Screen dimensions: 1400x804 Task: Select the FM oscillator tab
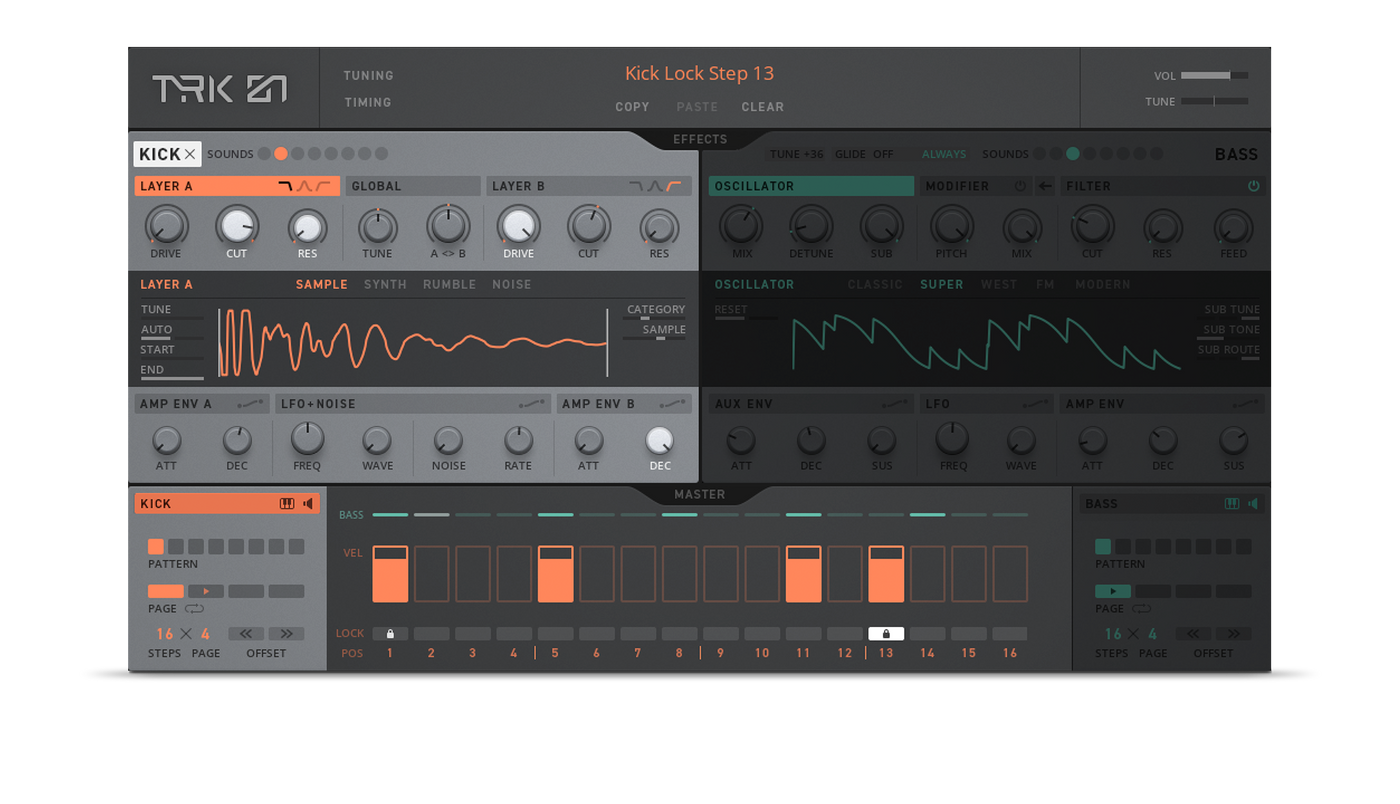[x=1046, y=285]
